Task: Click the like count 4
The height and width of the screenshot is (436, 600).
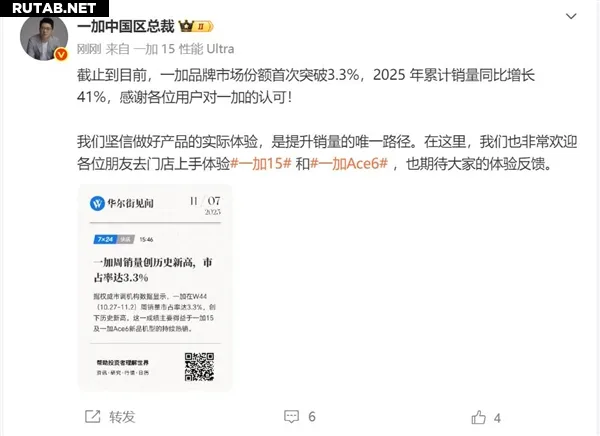Action: (x=497, y=418)
